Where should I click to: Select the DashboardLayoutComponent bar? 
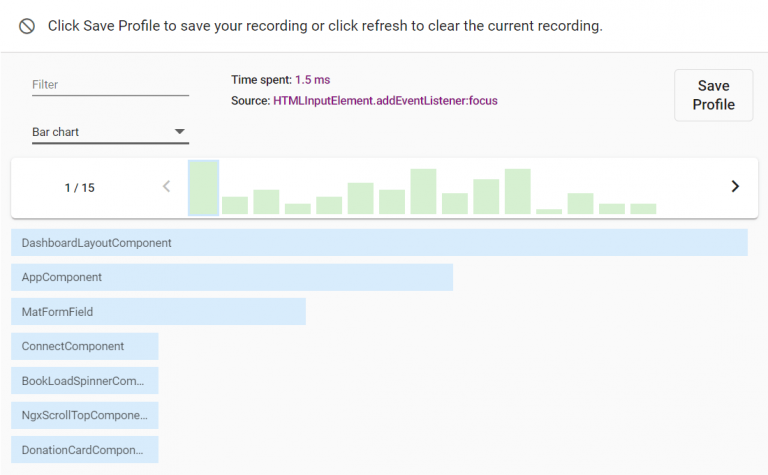(379, 243)
